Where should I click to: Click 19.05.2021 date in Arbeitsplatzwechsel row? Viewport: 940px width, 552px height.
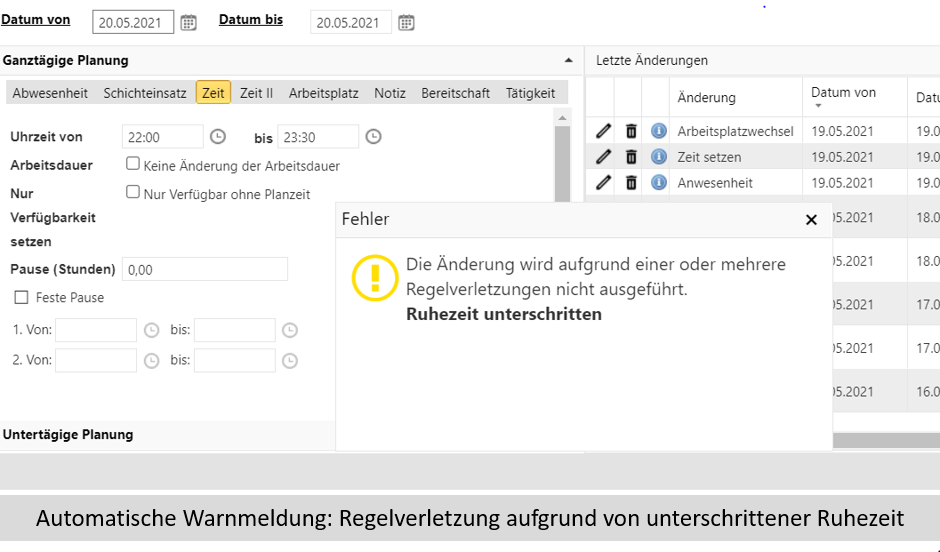(x=842, y=131)
